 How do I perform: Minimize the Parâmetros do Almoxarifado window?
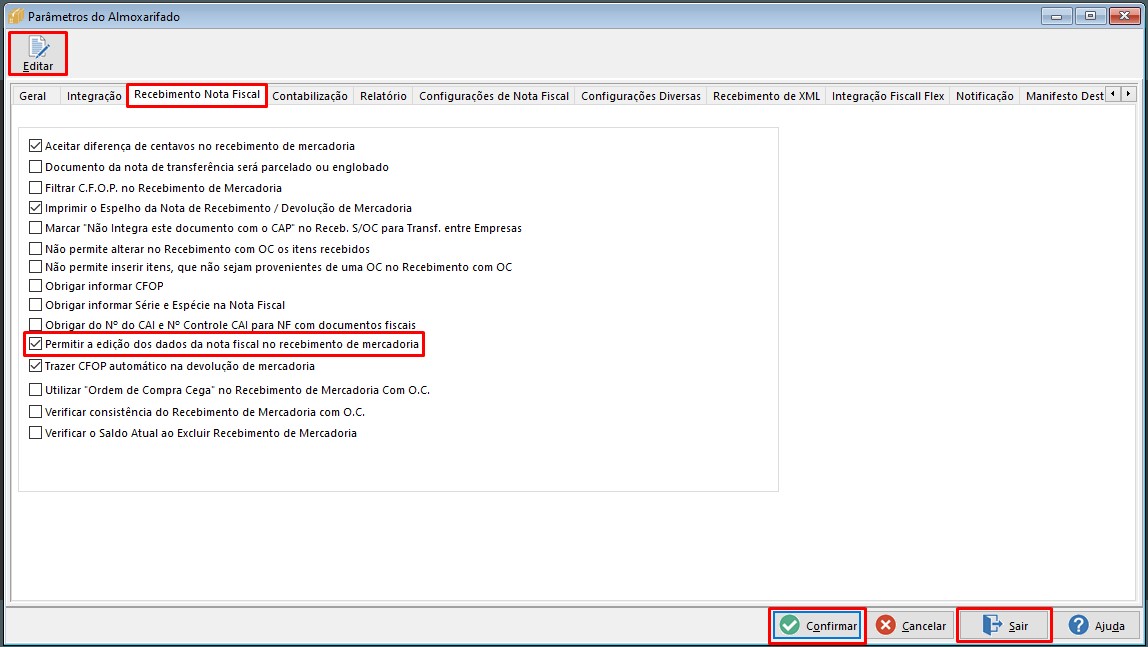(1056, 16)
